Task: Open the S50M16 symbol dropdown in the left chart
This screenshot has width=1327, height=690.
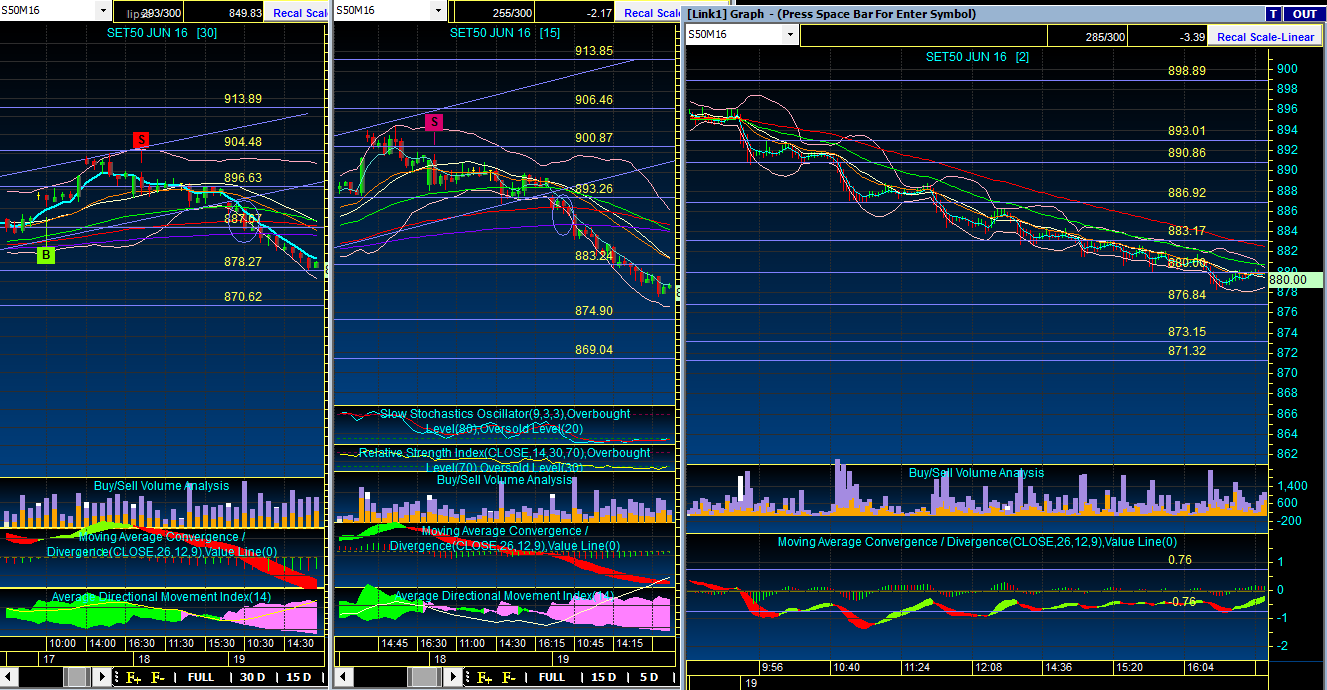Action: point(103,11)
